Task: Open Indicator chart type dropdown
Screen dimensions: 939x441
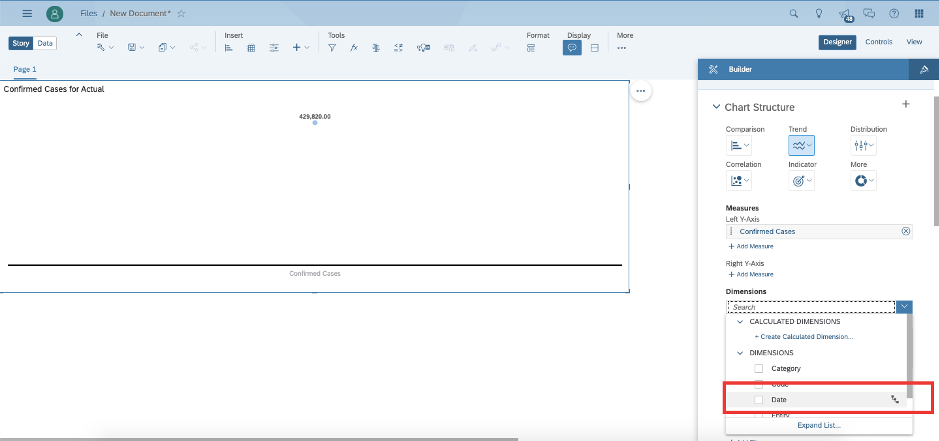Action: (x=801, y=180)
